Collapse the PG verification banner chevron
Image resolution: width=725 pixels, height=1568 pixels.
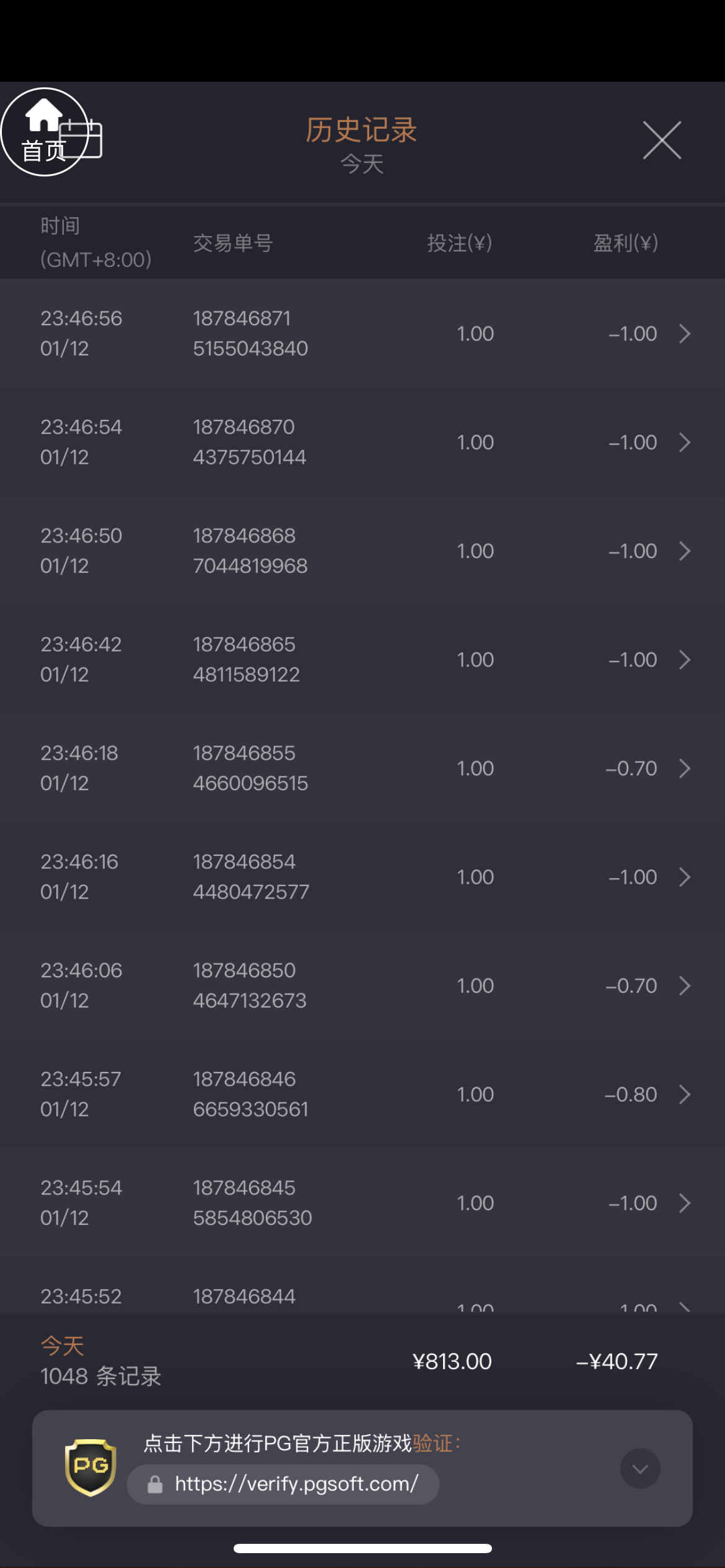[640, 1468]
